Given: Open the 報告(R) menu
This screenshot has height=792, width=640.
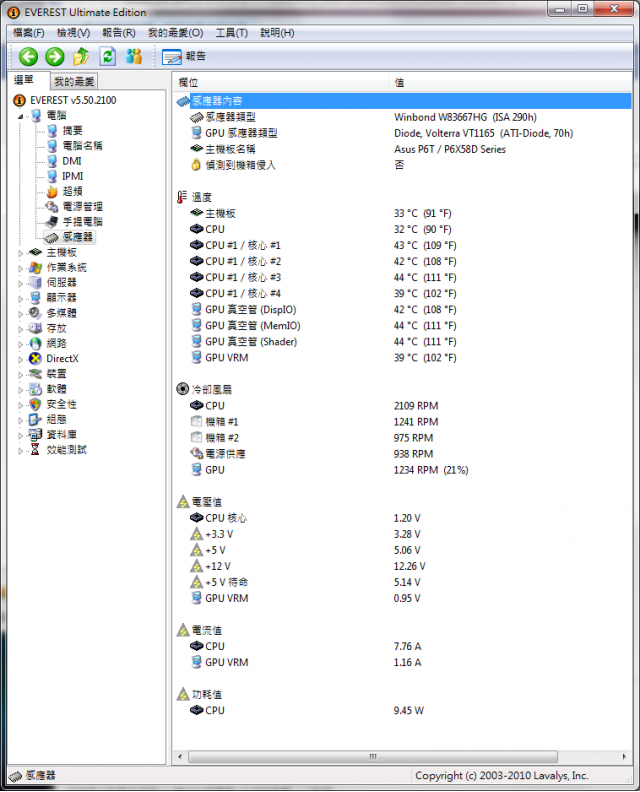Looking at the screenshot, I should (x=119, y=33).
